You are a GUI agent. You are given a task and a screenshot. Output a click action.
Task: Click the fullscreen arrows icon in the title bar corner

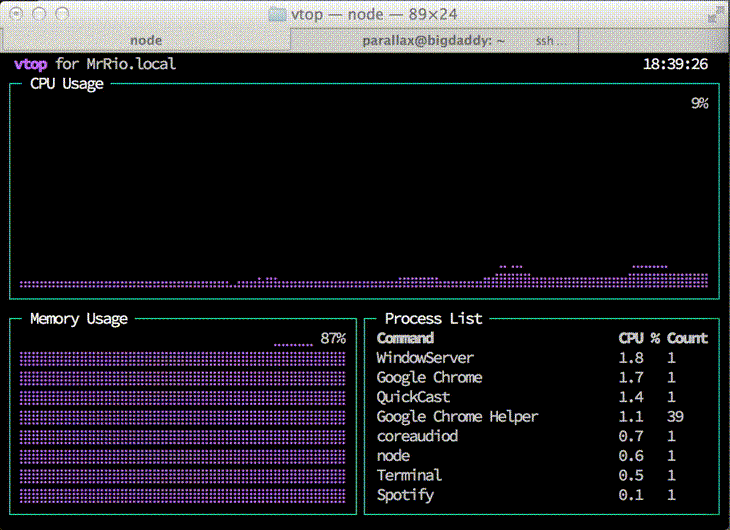714,16
